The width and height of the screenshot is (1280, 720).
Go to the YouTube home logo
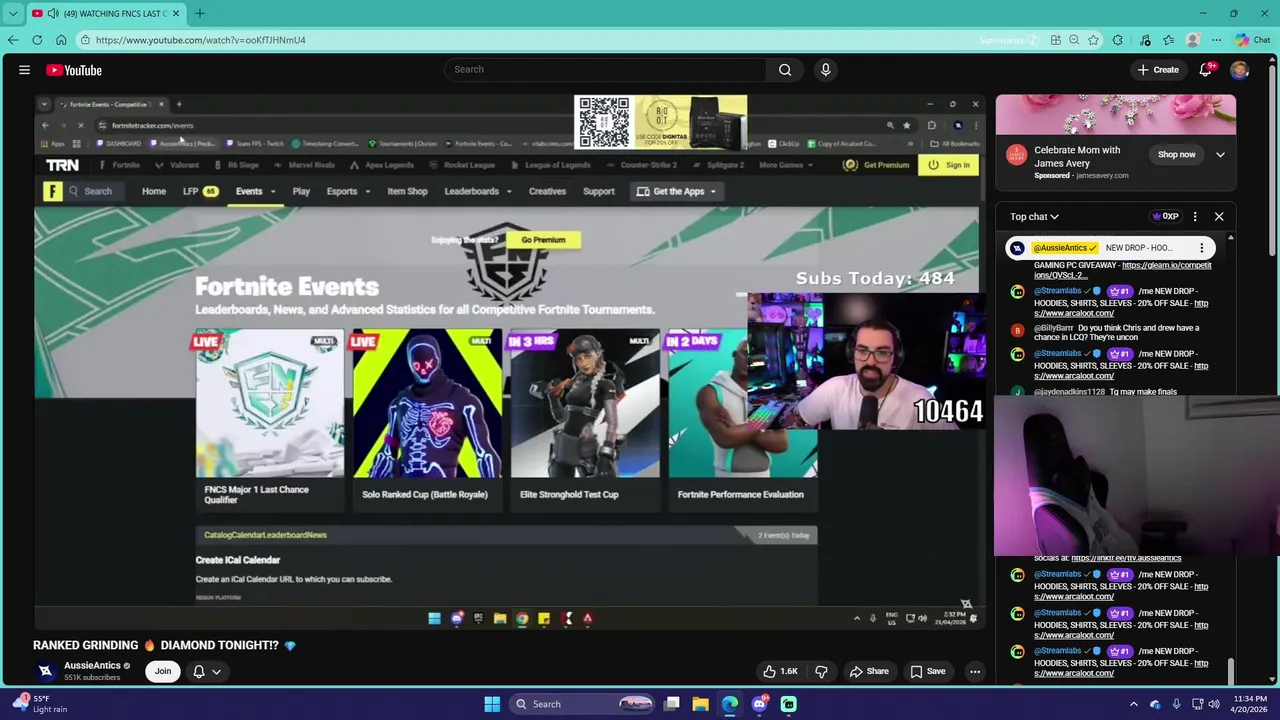pos(74,70)
